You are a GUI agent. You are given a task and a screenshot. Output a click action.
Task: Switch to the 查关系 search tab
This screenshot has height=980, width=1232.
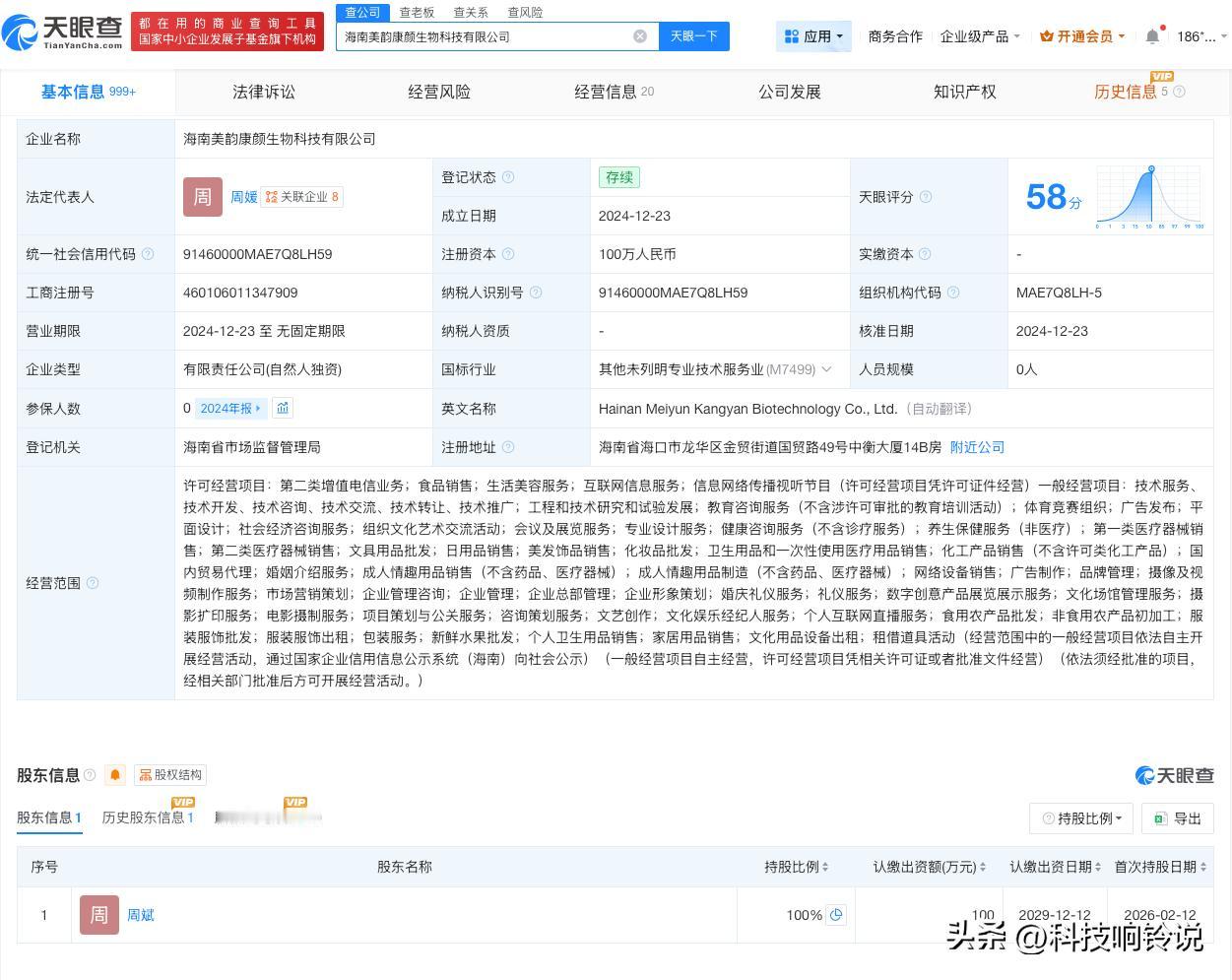click(471, 12)
